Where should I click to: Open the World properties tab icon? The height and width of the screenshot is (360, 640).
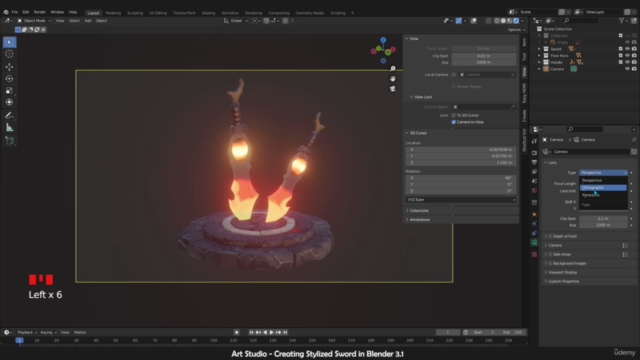click(x=534, y=191)
